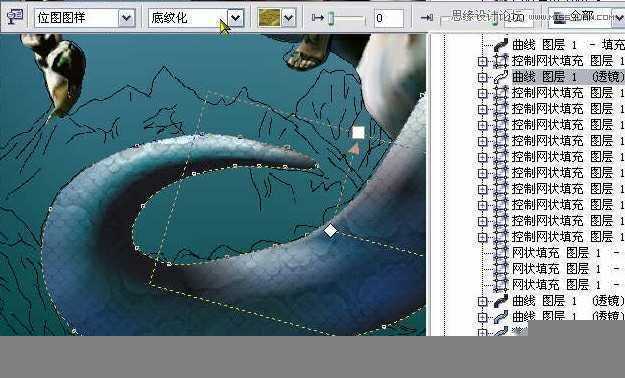Select the 曲线 图层 1 - 填充 row
Image resolution: width=625 pixels, height=378 pixels.
[568, 45]
